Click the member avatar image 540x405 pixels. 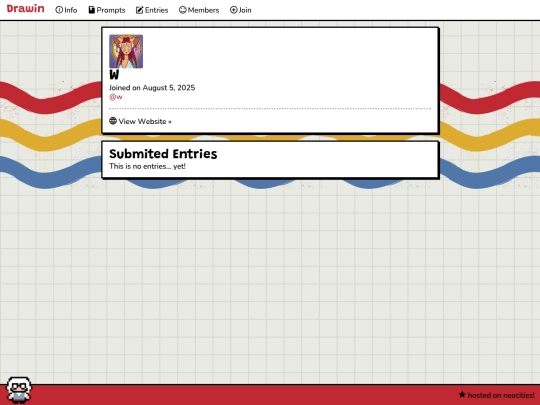[126, 51]
